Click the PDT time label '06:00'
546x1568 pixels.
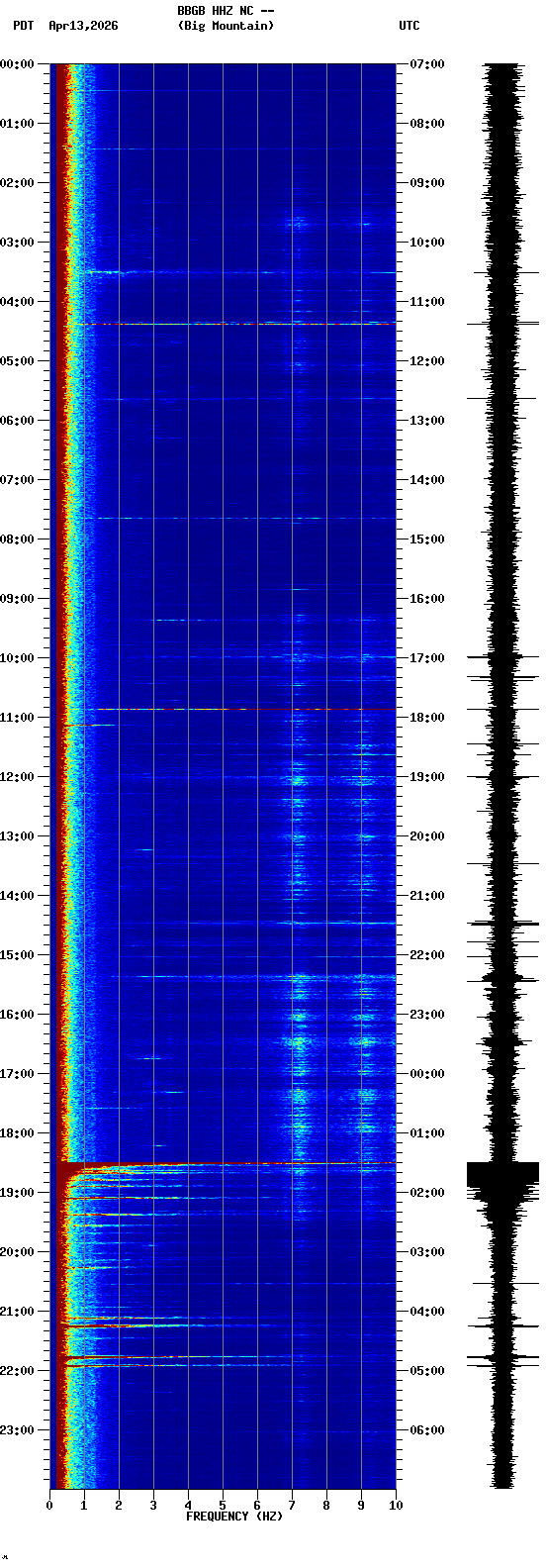18,421
